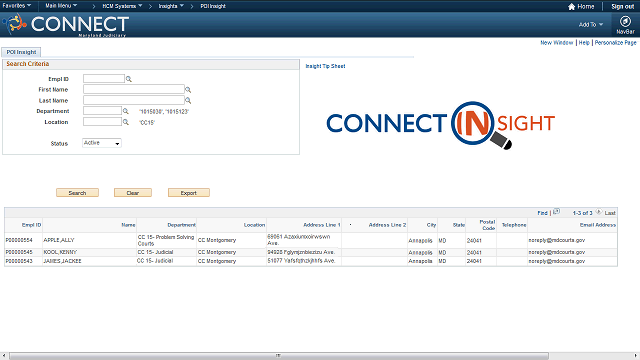Click the Last link in results grid
The height and width of the screenshot is (360, 640).
point(610,213)
